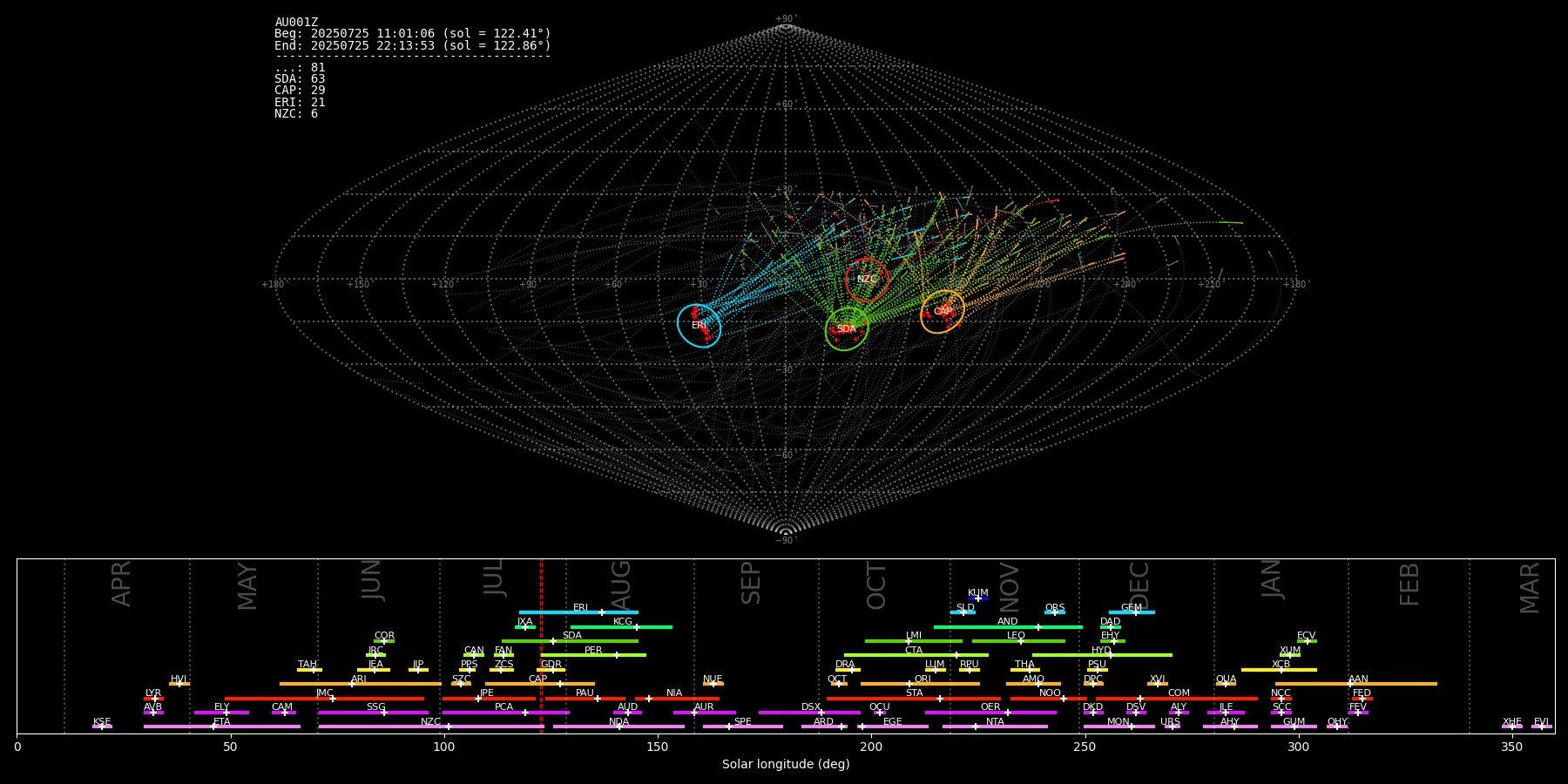Click the ARI shower bar label

359,679
